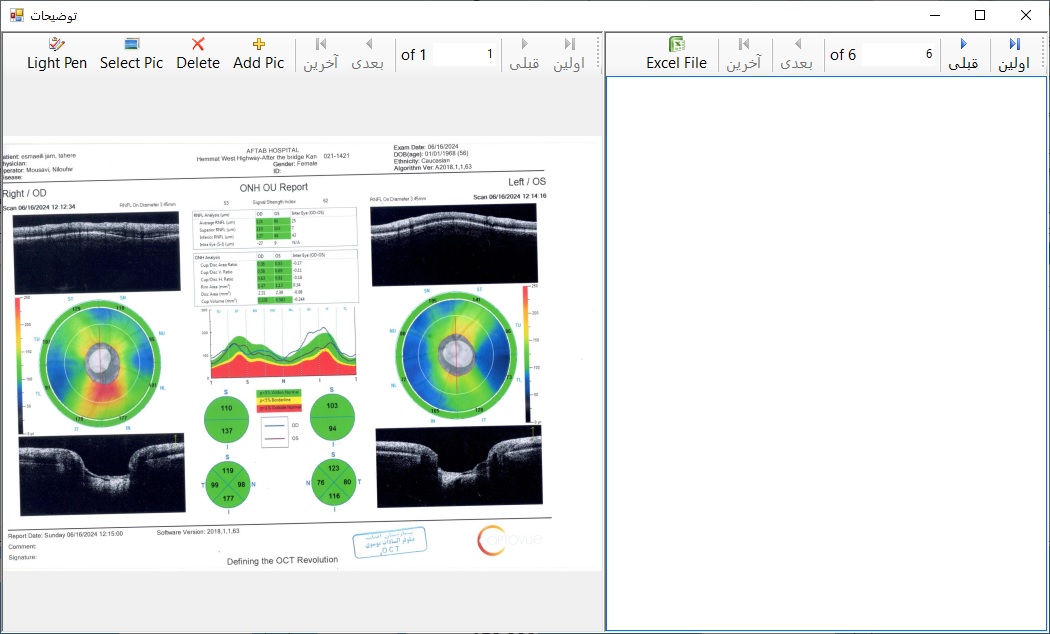Viewport: 1050px width, 634px height.
Task: Click previous (قبلی) in the picture navigator of 1
Action: tap(524, 54)
